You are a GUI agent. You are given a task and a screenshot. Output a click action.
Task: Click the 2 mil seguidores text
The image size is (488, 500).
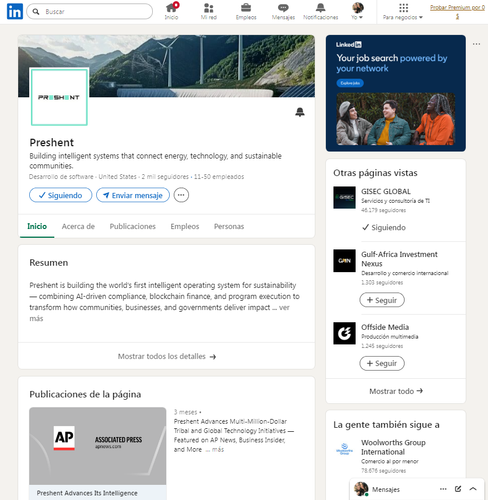(x=165, y=177)
